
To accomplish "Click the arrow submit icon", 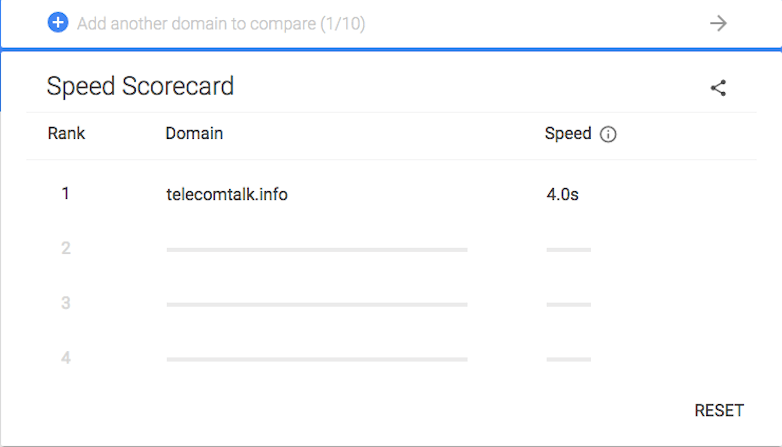I will [x=718, y=23].
